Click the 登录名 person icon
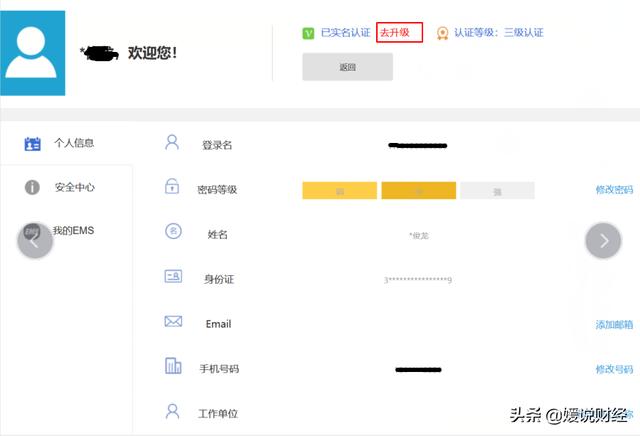This screenshot has height=436, width=640. 172,143
